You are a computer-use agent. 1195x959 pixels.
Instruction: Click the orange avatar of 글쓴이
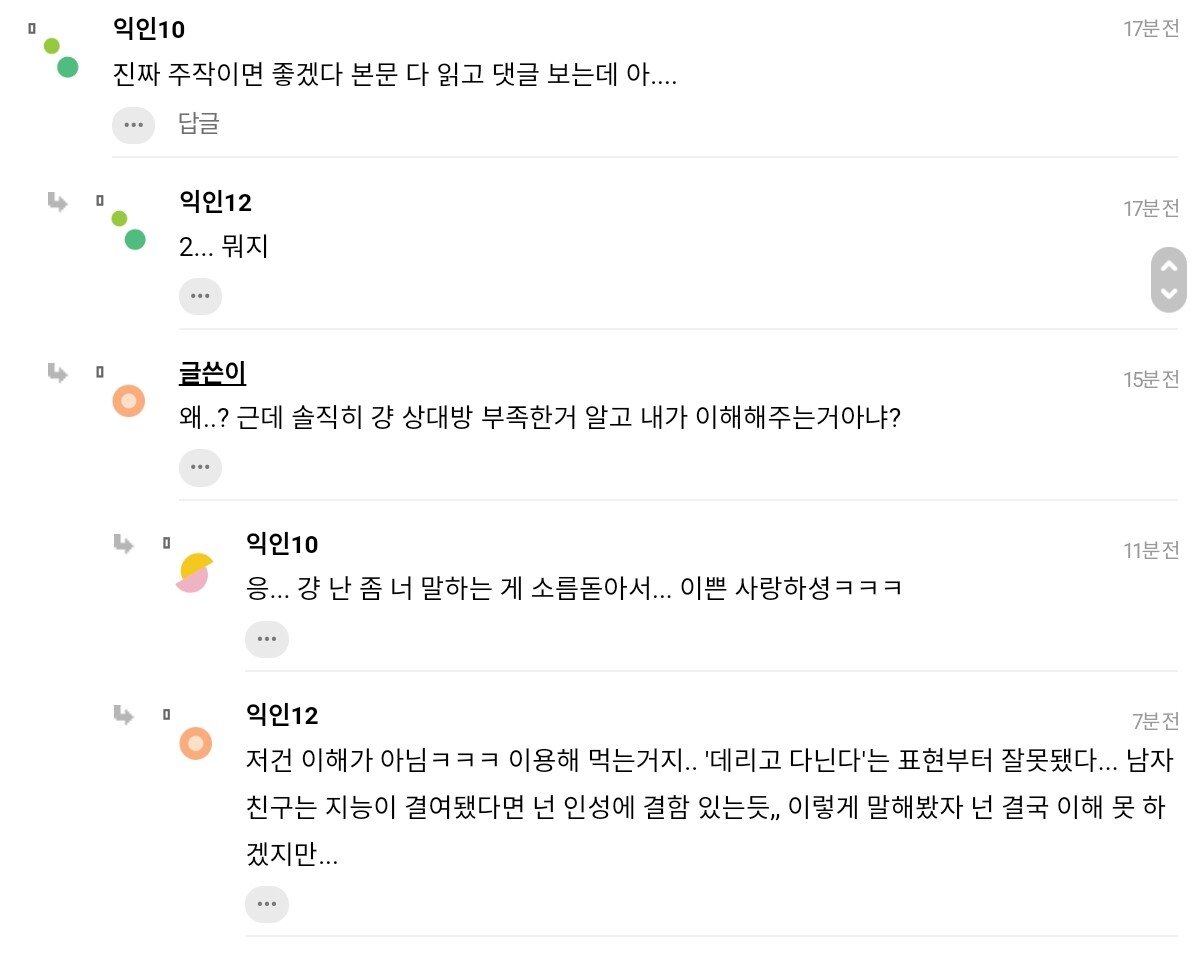(x=129, y=401)
